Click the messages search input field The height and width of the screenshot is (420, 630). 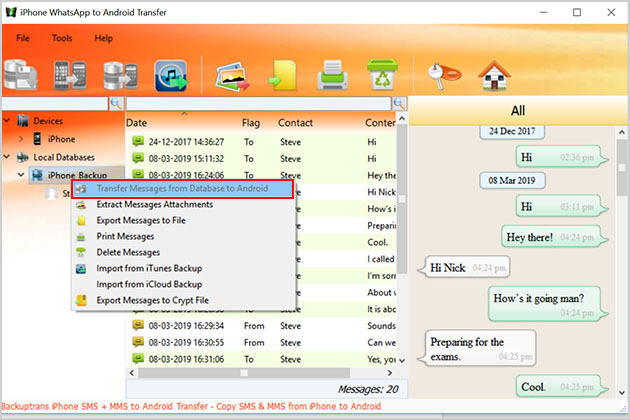[x=259, y=104]
